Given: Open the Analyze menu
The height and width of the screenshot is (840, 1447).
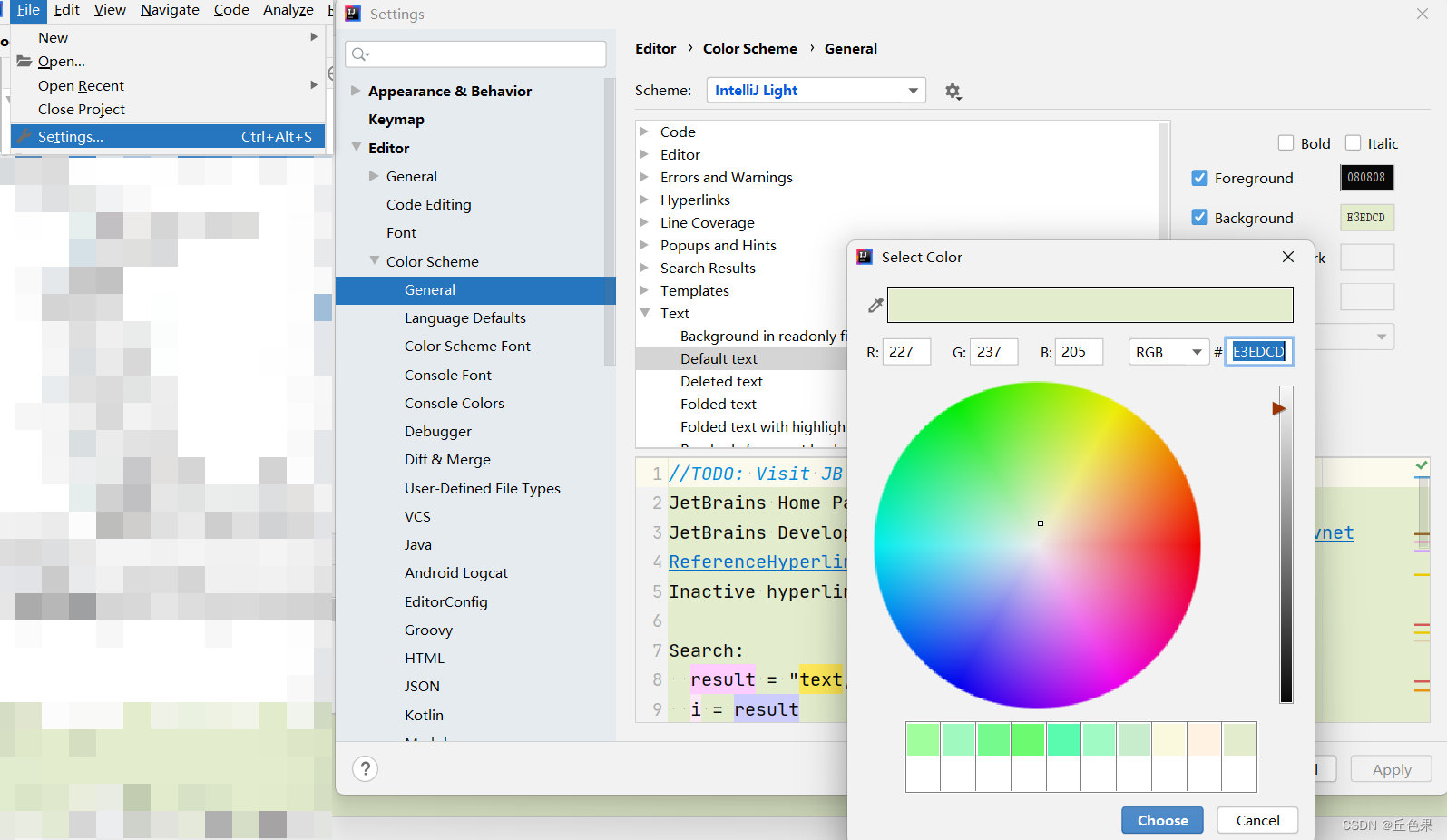Looking at the screenshot, I should click(x=288, y=10).
